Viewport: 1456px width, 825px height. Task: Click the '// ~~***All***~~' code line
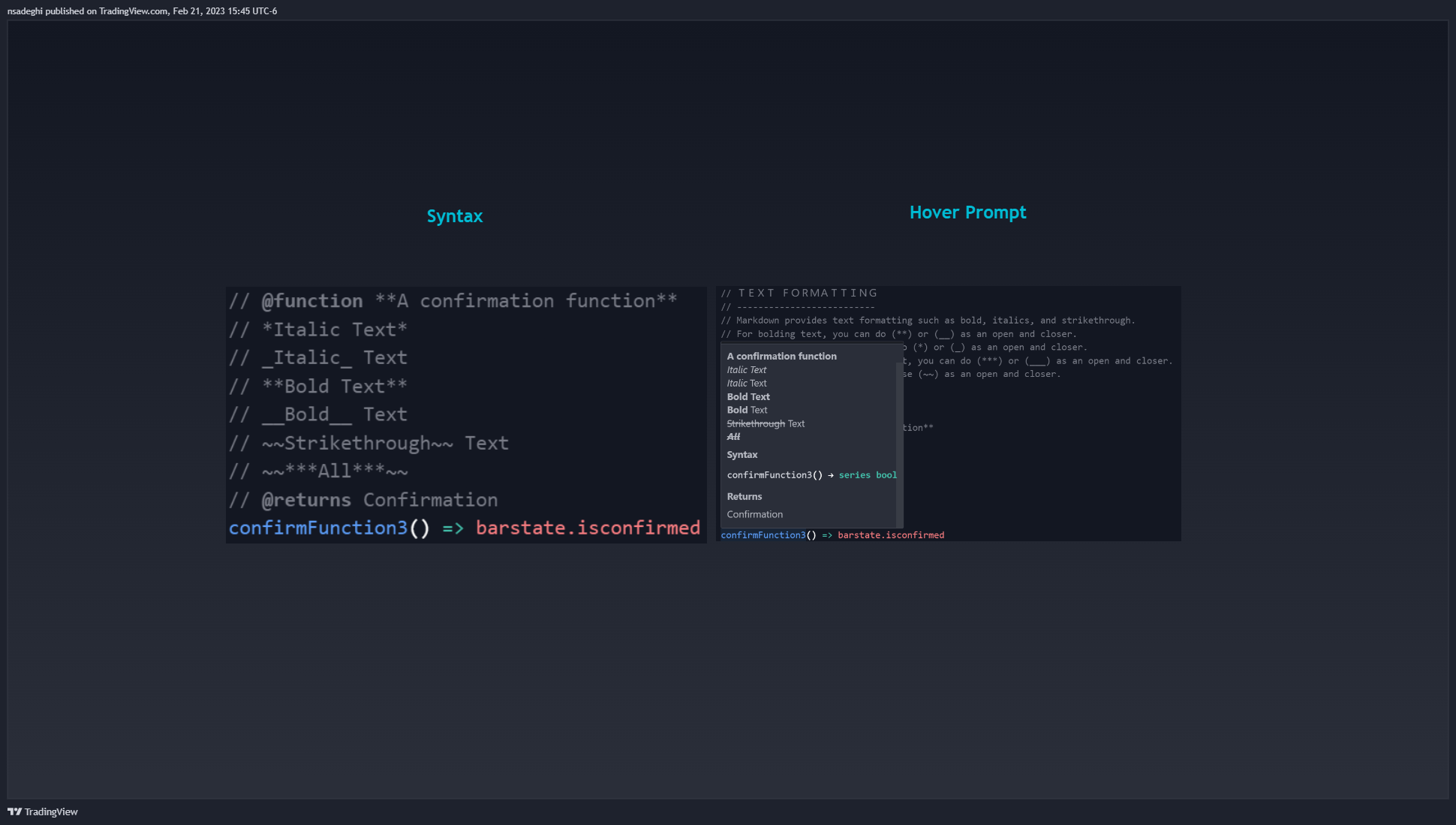point(318,471)
